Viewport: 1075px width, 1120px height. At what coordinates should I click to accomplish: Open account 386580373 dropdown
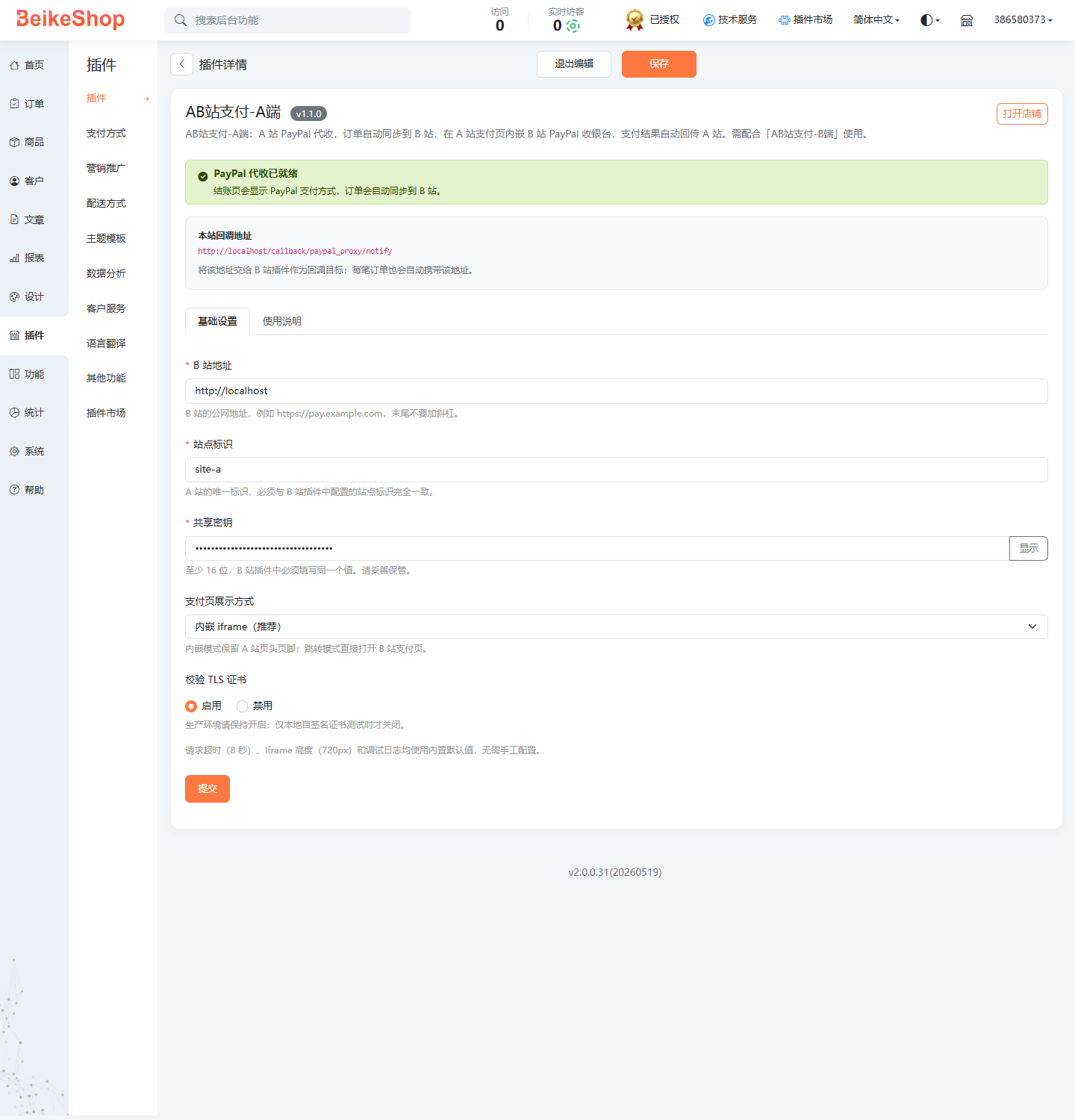coord(1023,20)
